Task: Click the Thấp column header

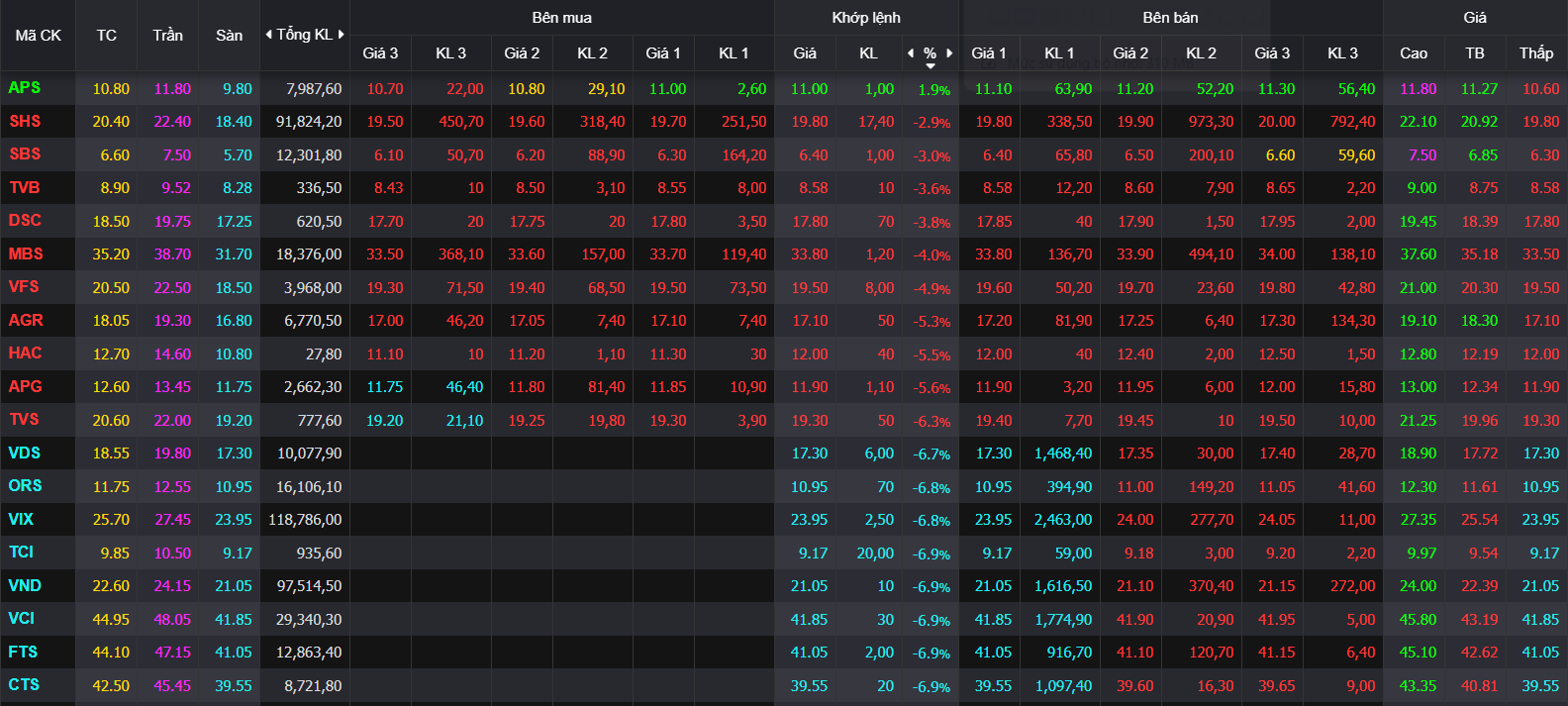Action: click(1536, 53)
